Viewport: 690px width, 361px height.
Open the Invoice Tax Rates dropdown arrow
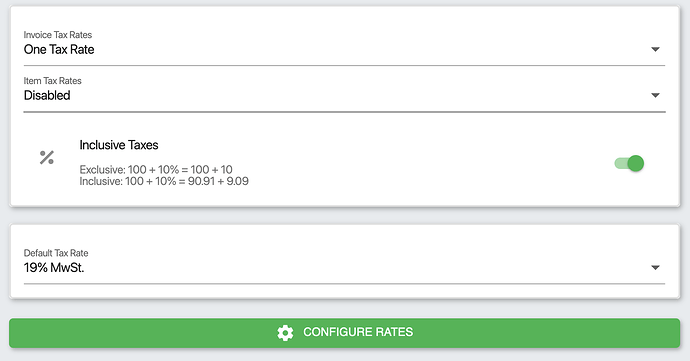click(x=655, y=49)
